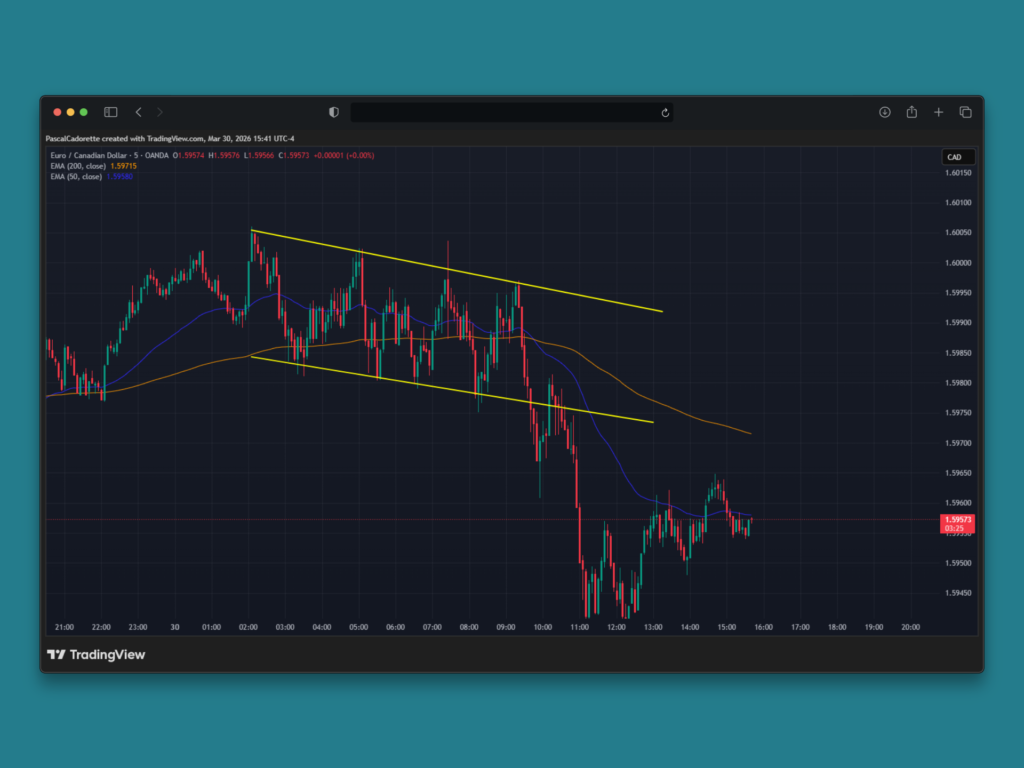Select the Euro / Canadian Dollar symbol name
The image size is (1024, 768).
tap(88, 156)
